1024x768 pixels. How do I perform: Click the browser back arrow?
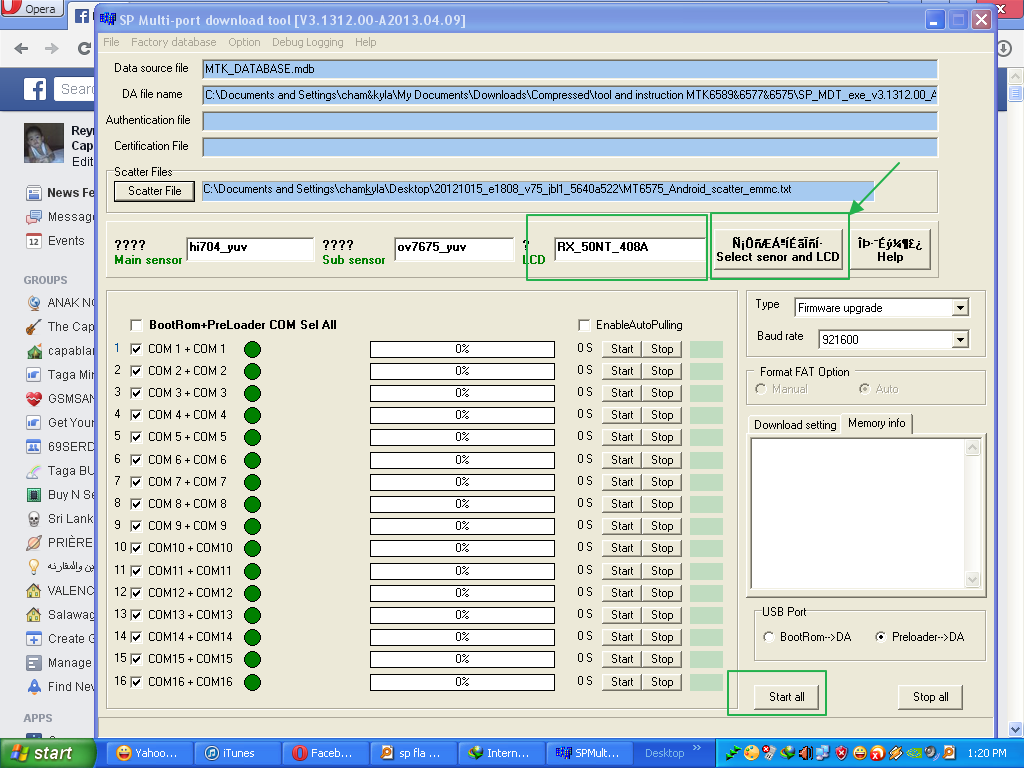(x=22, y=49)
